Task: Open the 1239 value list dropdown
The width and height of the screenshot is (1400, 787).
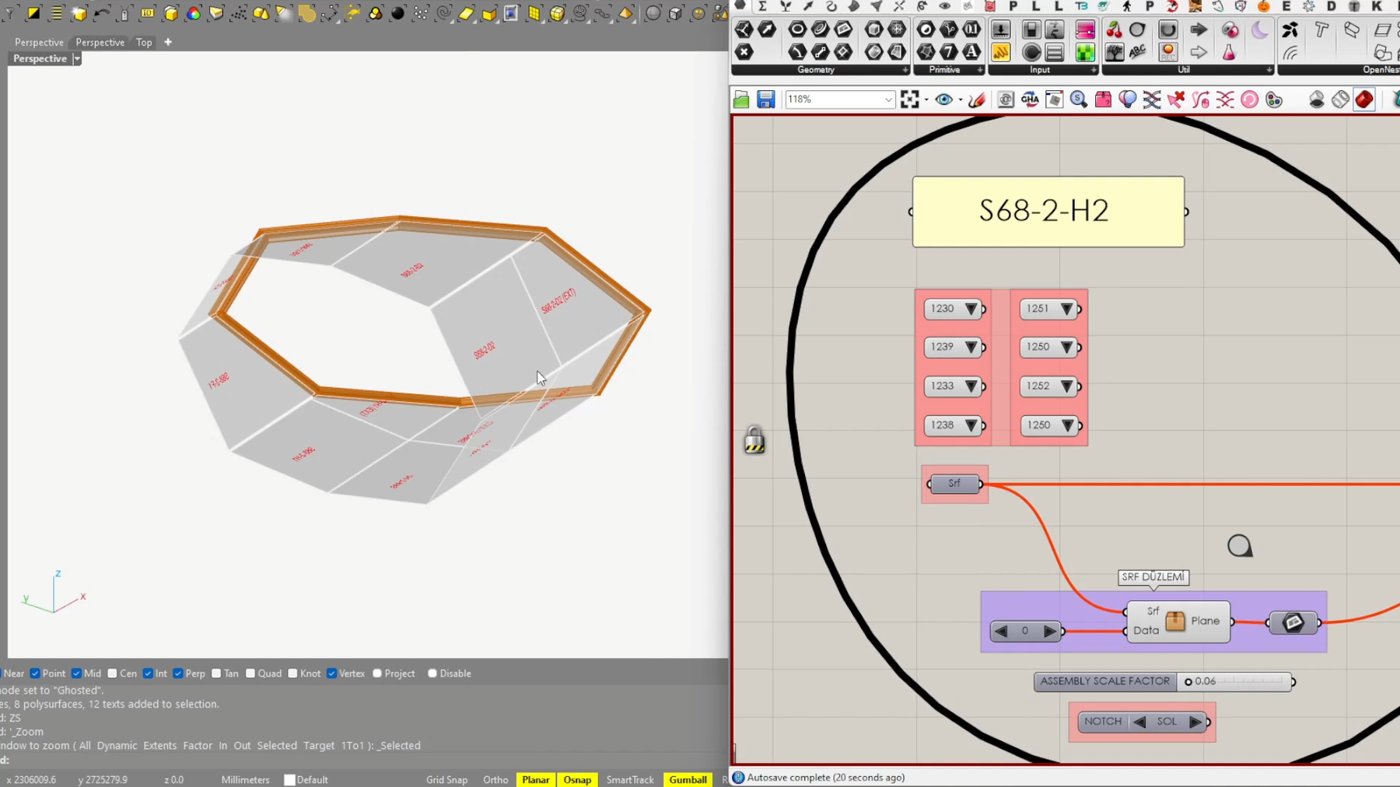Action: 970,347
